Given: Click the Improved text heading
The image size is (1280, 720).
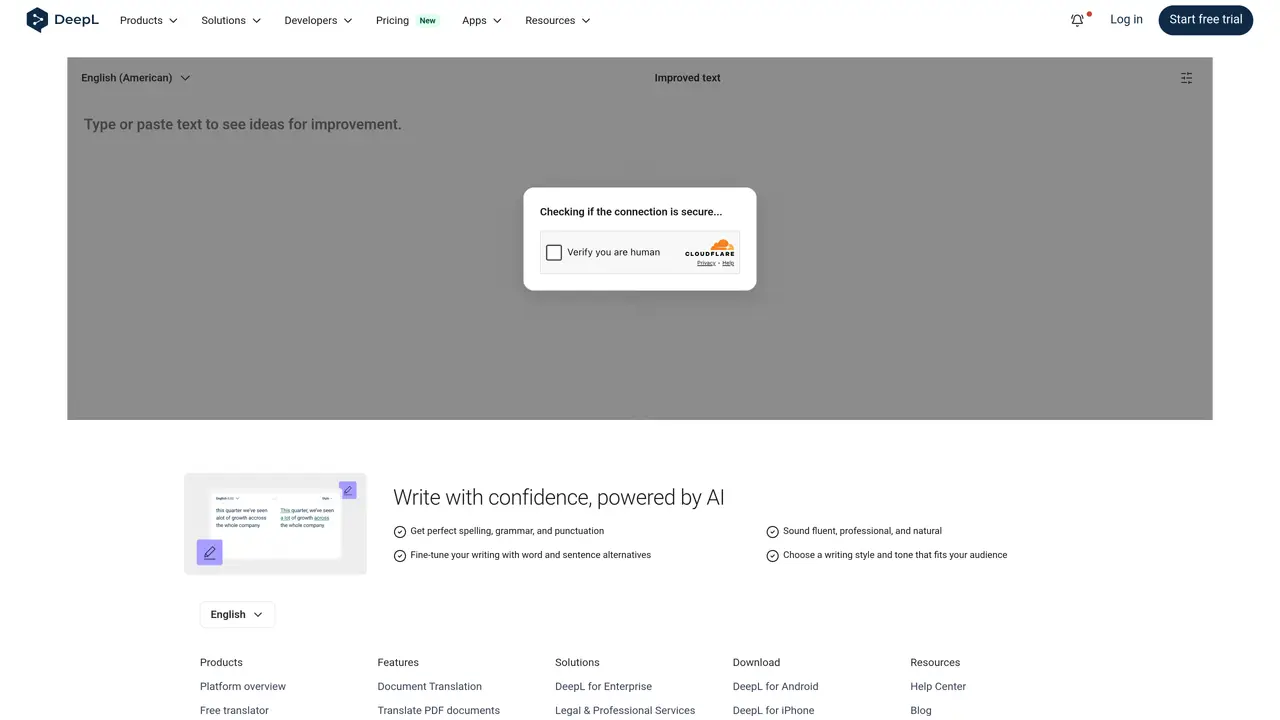Looking at the screenshot, I should (x=688, y=78).
